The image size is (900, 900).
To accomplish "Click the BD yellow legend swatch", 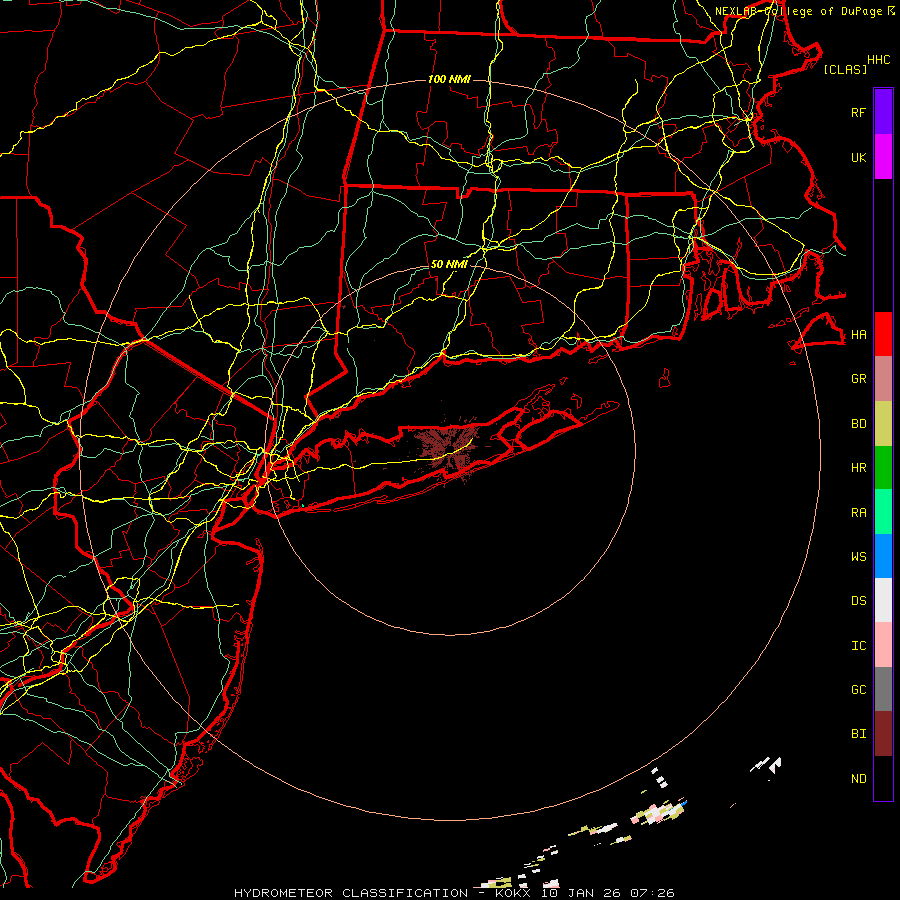I will click(x=883, y=424).
